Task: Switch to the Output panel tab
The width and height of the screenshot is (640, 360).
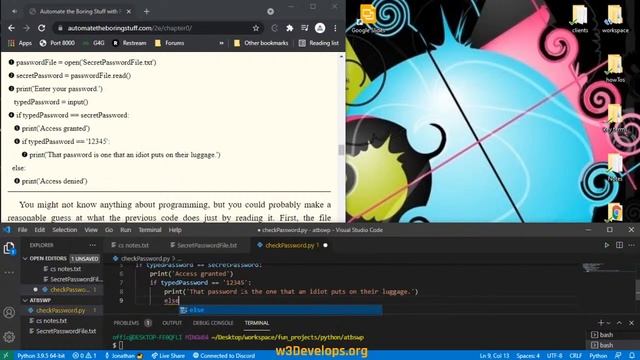Action: [x=172, y=323]
